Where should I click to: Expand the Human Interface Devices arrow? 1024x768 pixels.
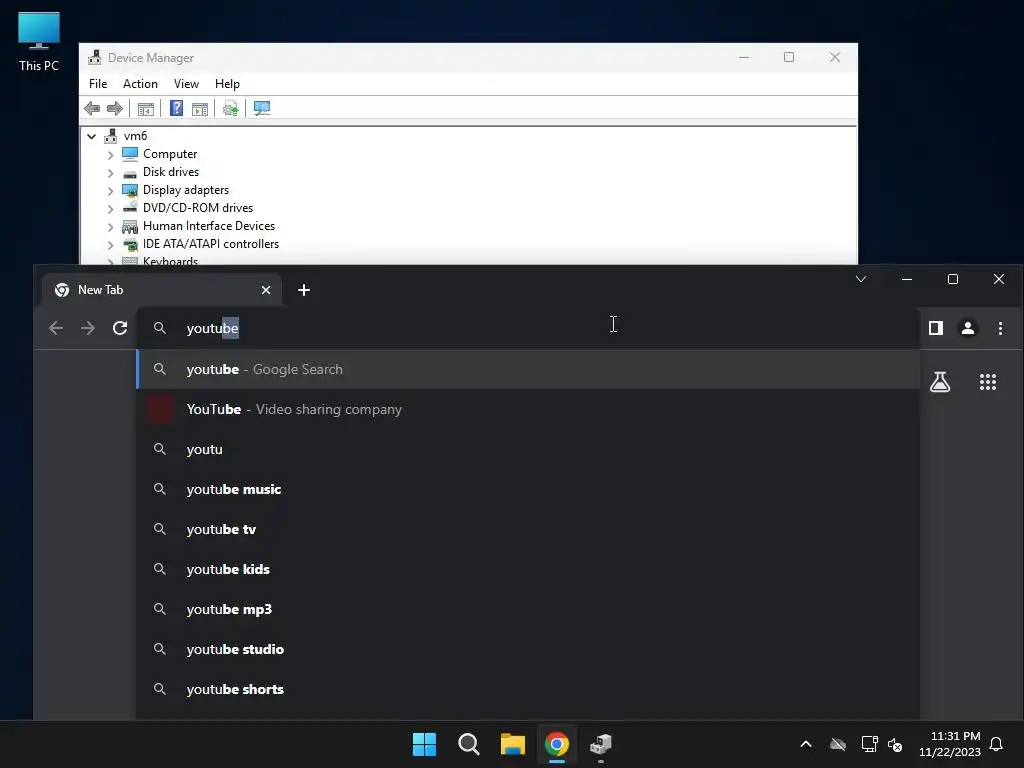tap(110, 227)
